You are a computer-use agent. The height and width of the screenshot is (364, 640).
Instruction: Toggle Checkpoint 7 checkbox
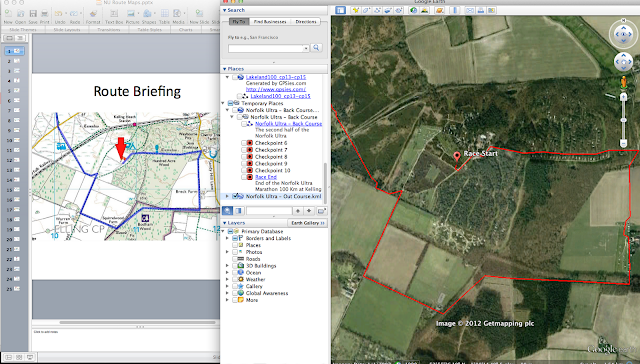tap(244, 150)
